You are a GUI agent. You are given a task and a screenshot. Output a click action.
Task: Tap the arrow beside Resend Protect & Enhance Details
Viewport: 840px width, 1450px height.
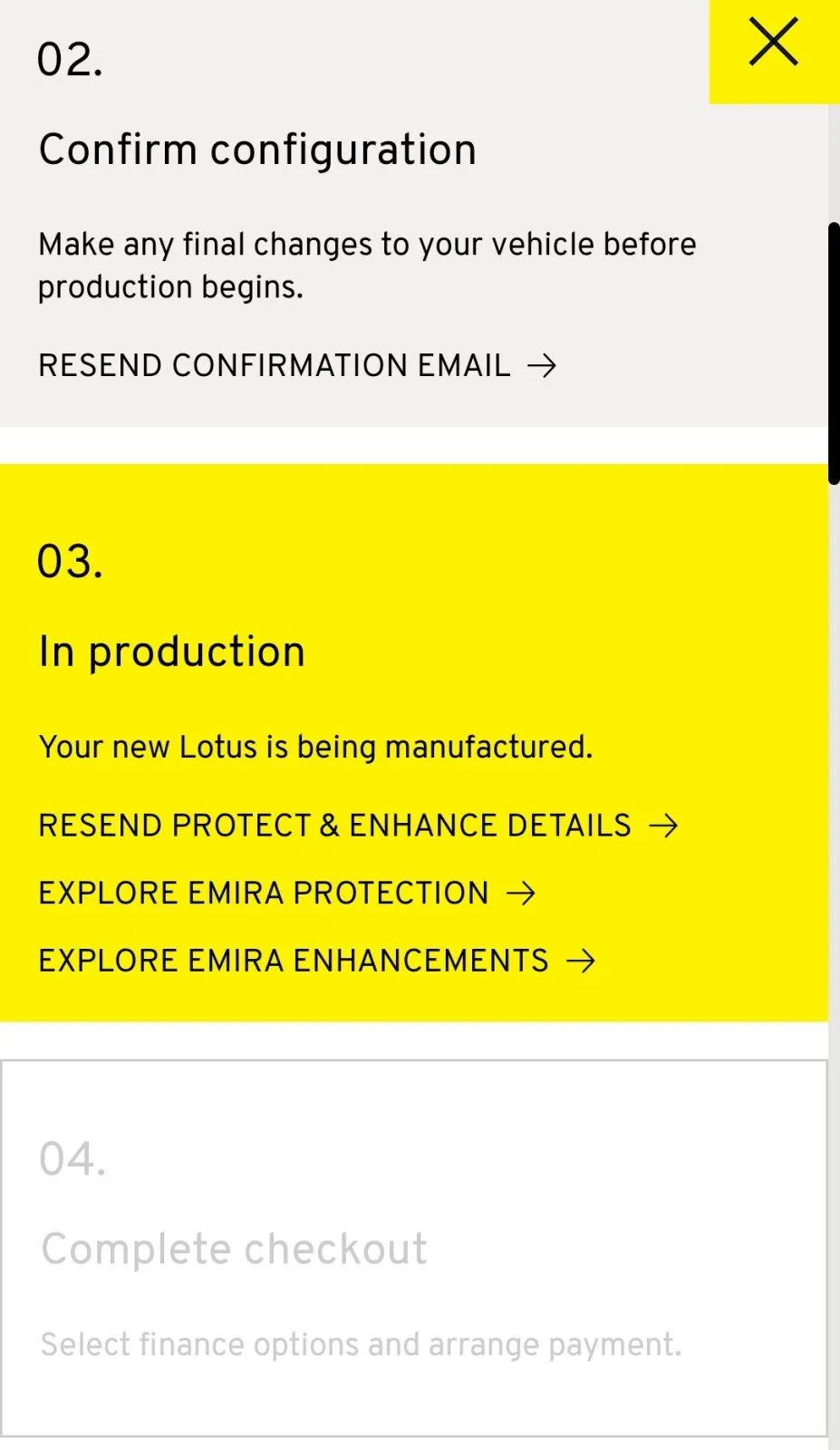pyautogui.click(x=663, y=826)
